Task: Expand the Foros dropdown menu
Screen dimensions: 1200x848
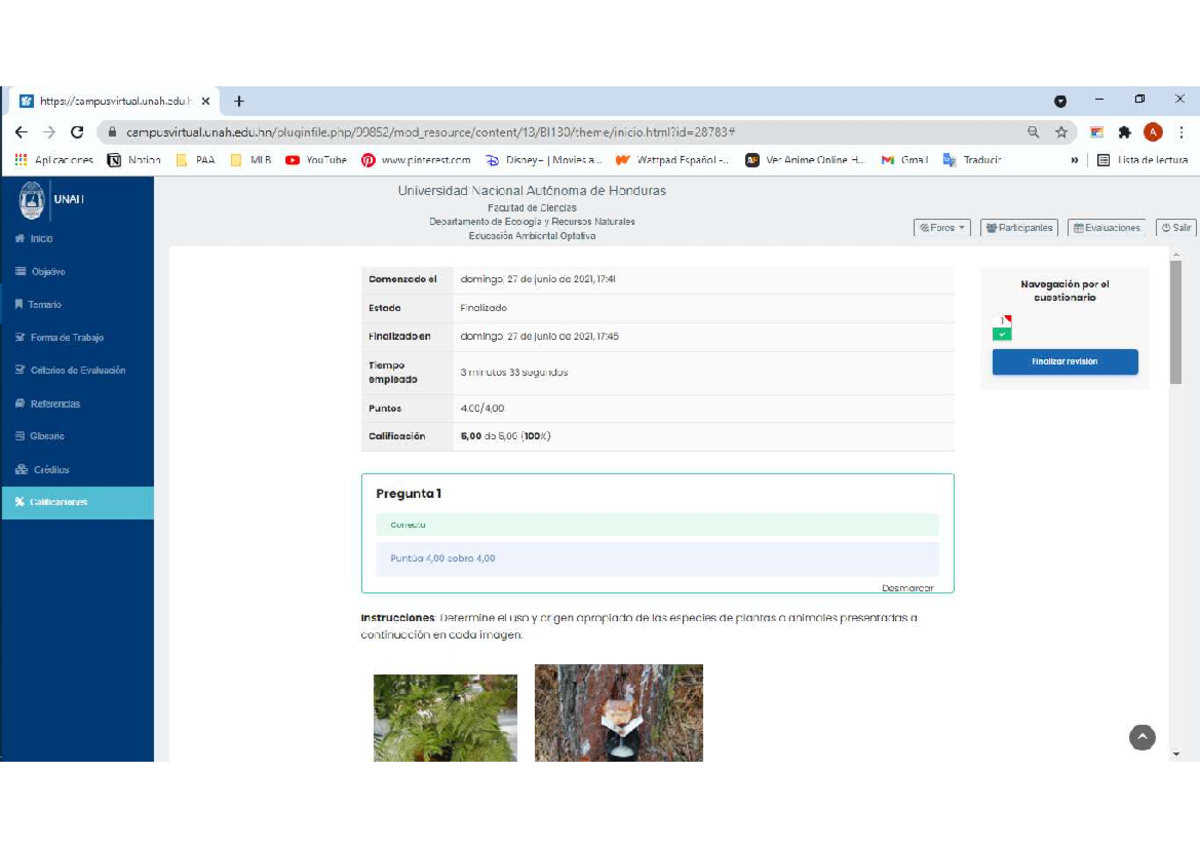Action: coord(943,228)
